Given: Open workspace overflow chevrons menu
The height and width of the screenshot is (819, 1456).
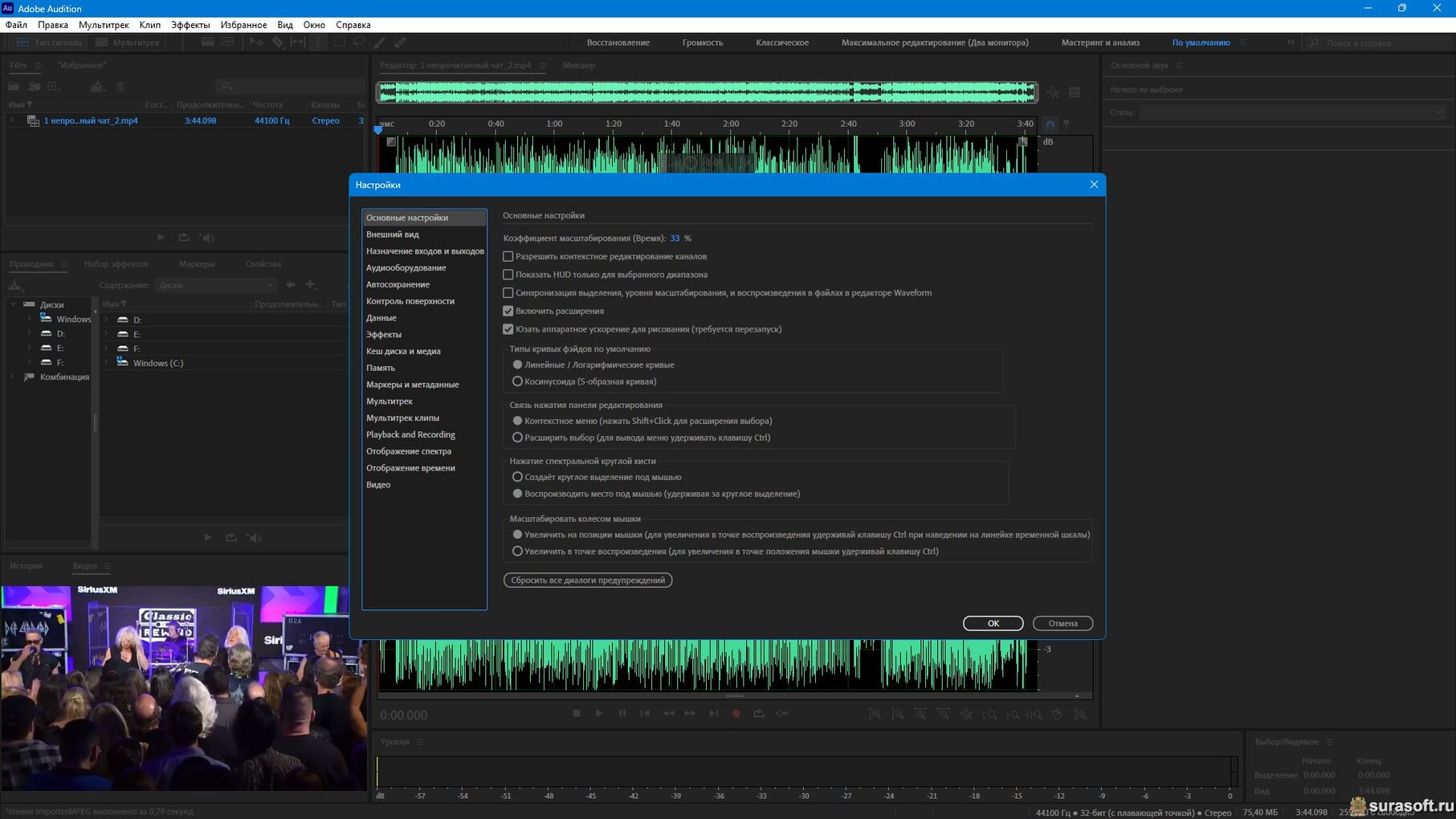Looking at the screenshot, I should pyautogui.click(x=1290, y=43).
